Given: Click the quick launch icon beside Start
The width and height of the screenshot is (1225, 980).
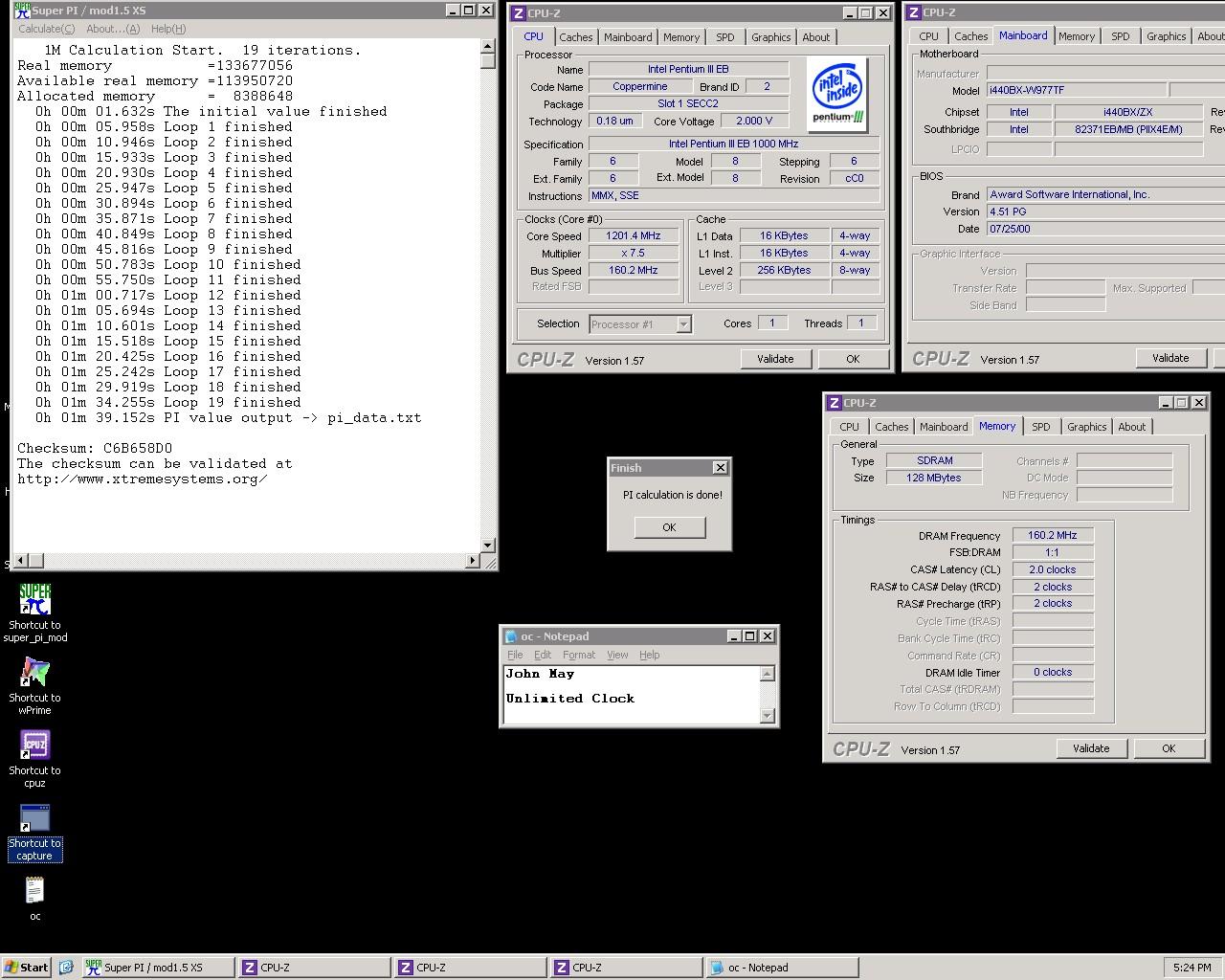Looking at the screenshot, I should [66, 968].
